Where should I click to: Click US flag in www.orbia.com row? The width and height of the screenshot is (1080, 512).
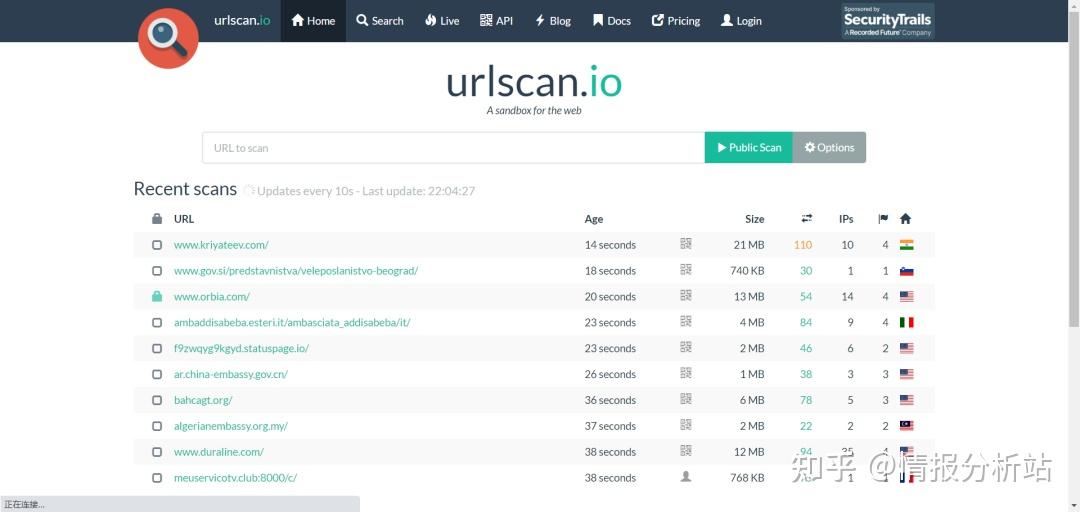(906, 296)
